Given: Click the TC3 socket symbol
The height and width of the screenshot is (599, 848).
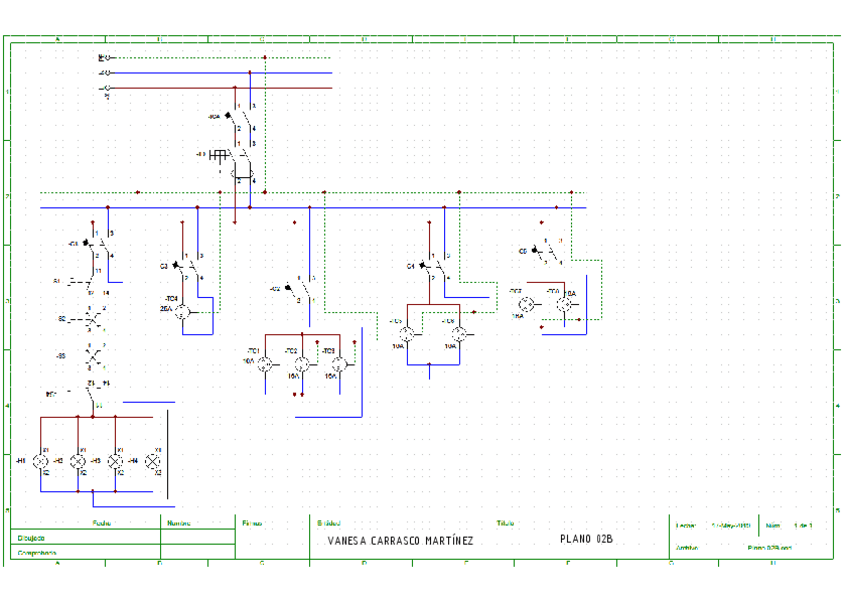Looking at the screenshot, I should coord(339,364).
